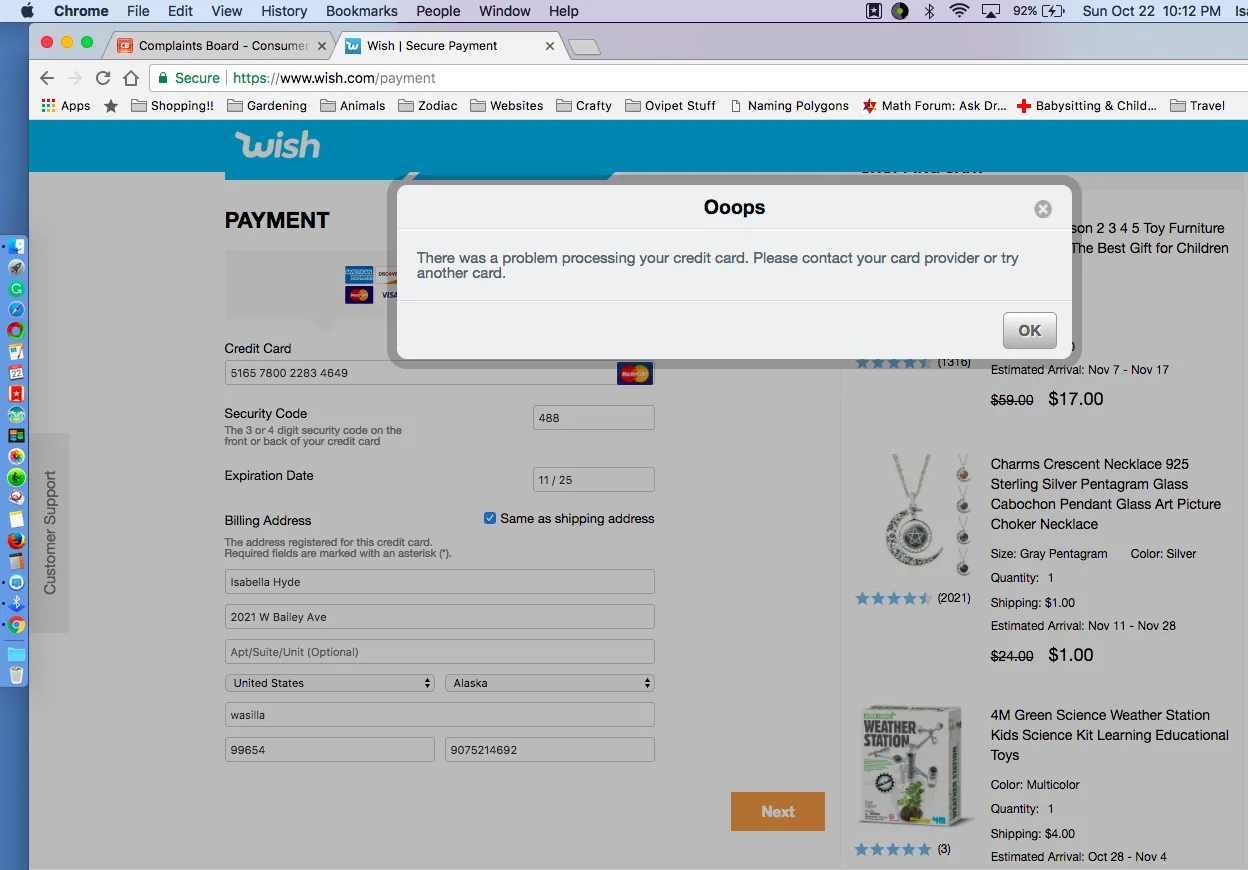1248x870 pixels.
Task: Click the Apt/Suite/Unit optional field
Action: point(440,652)
